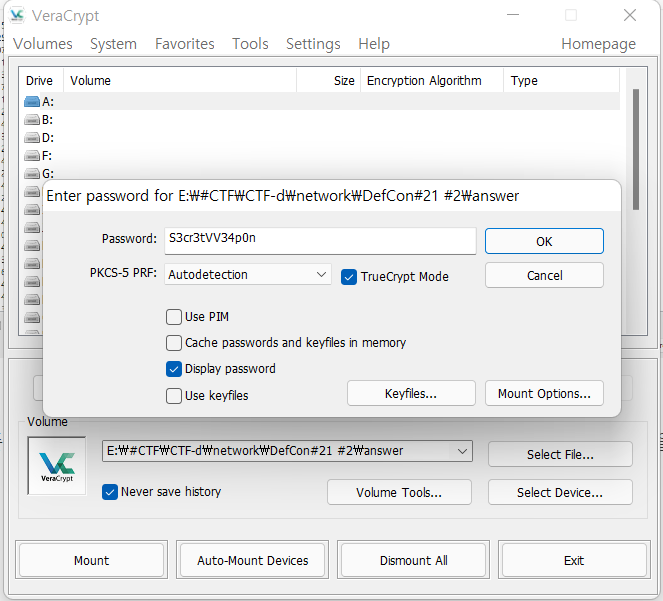Click Select Device... button
This screenshot has height=601, width=663.
(x=560, y=492)
